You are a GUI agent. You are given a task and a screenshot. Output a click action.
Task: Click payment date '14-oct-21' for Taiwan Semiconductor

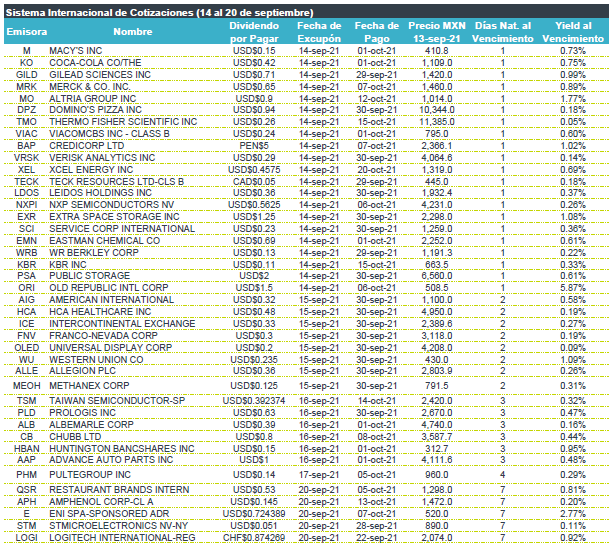coord(377,401)
